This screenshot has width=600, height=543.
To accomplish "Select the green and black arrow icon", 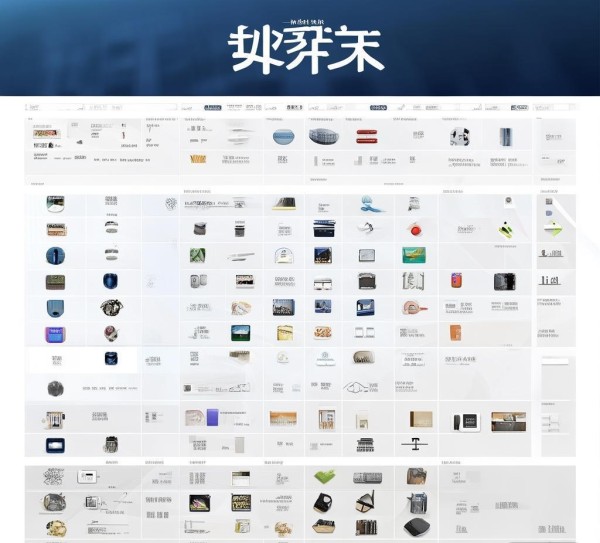I will pyautogui.click(x=506, y=229).
